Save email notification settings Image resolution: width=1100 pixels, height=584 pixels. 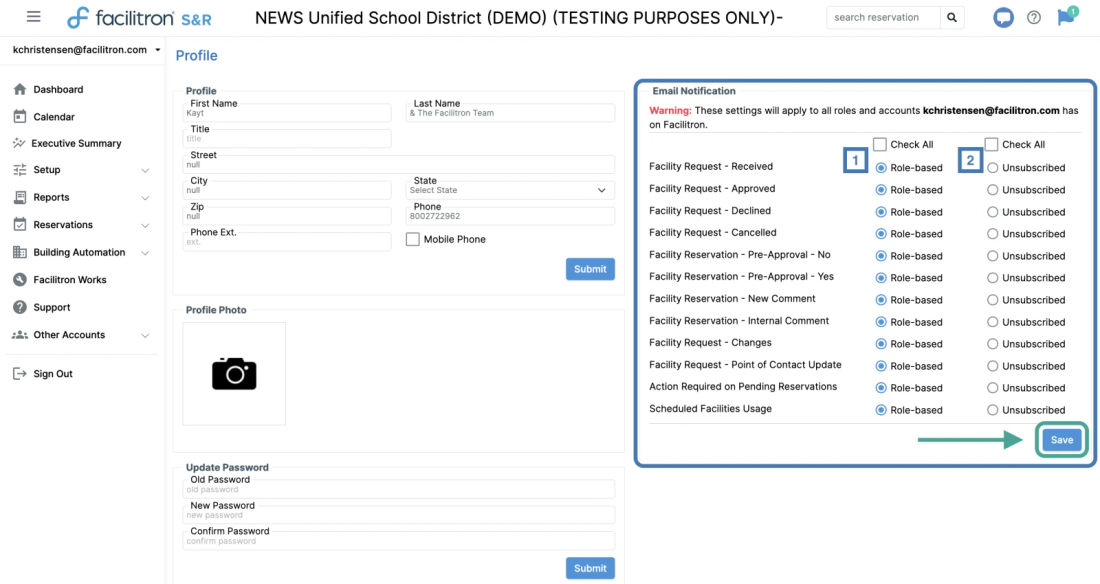[x=1061, y=440]
